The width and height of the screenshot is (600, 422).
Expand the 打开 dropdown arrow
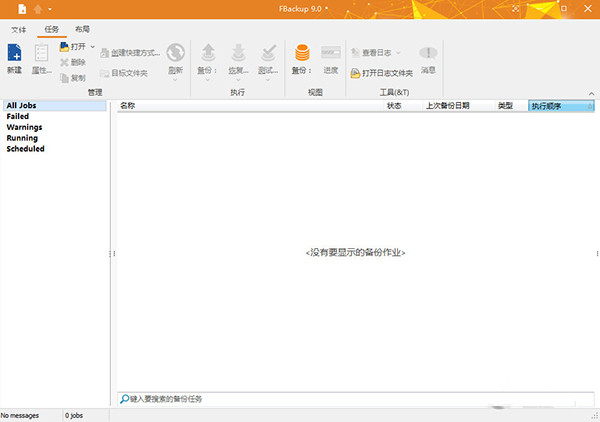[93, 46]
